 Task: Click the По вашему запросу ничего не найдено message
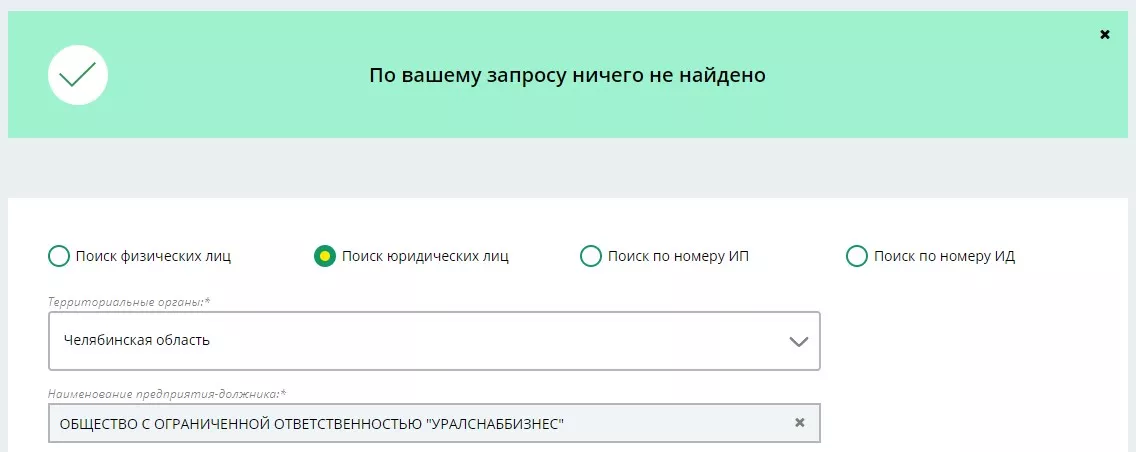(567, 75)
